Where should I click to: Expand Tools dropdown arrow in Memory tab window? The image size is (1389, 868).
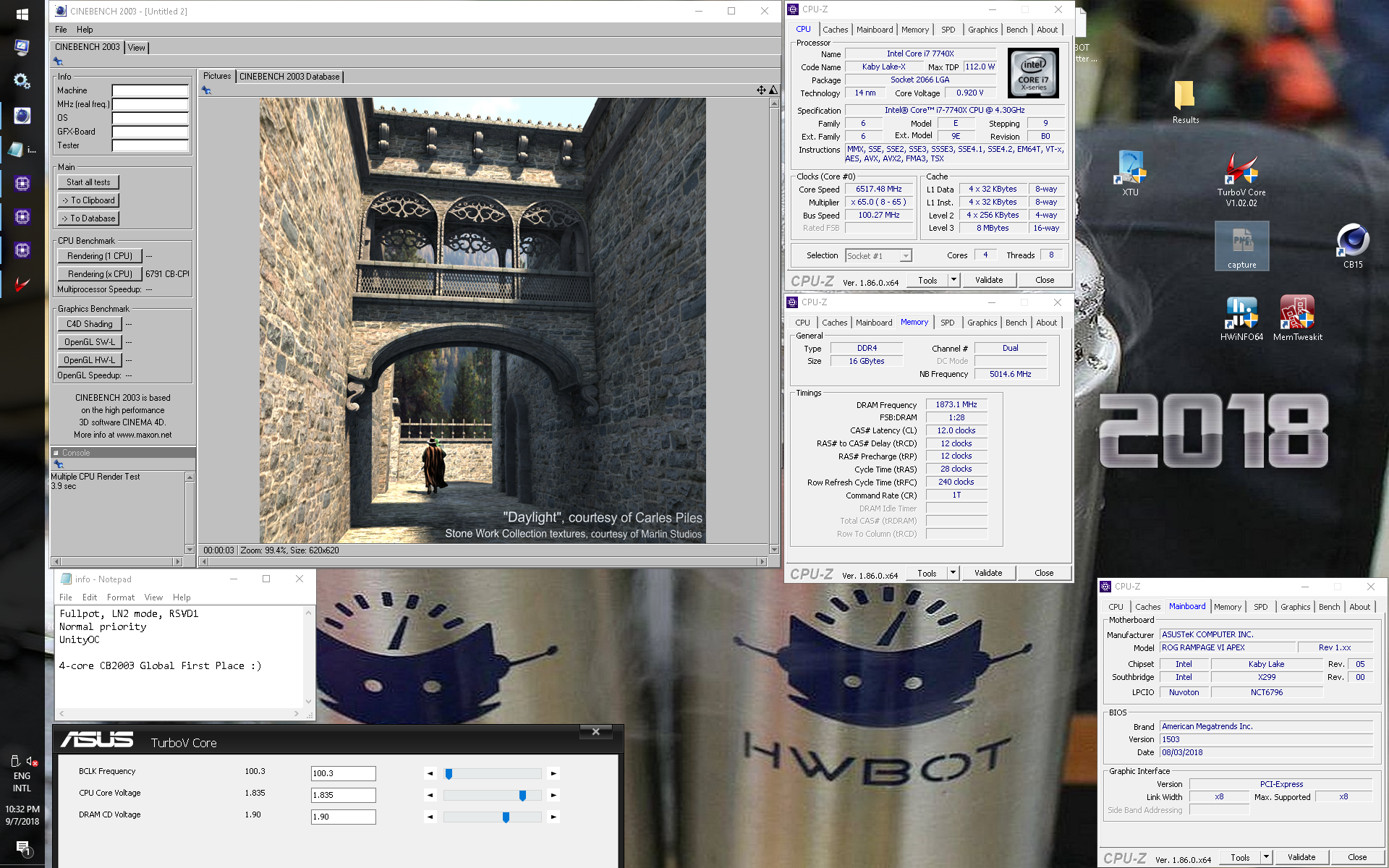coord(953,573)
